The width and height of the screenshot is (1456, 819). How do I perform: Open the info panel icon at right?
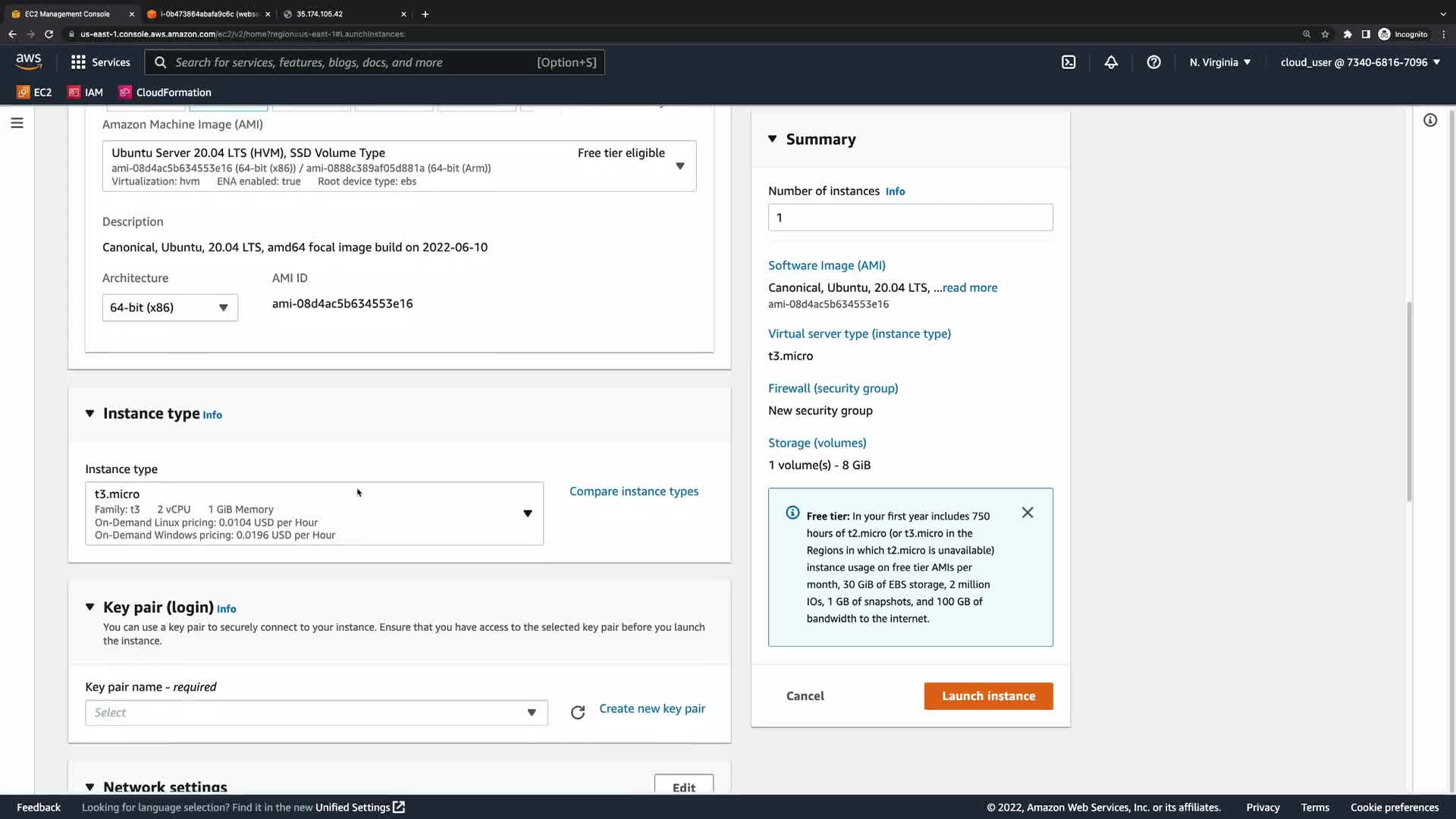[1430, 121]
